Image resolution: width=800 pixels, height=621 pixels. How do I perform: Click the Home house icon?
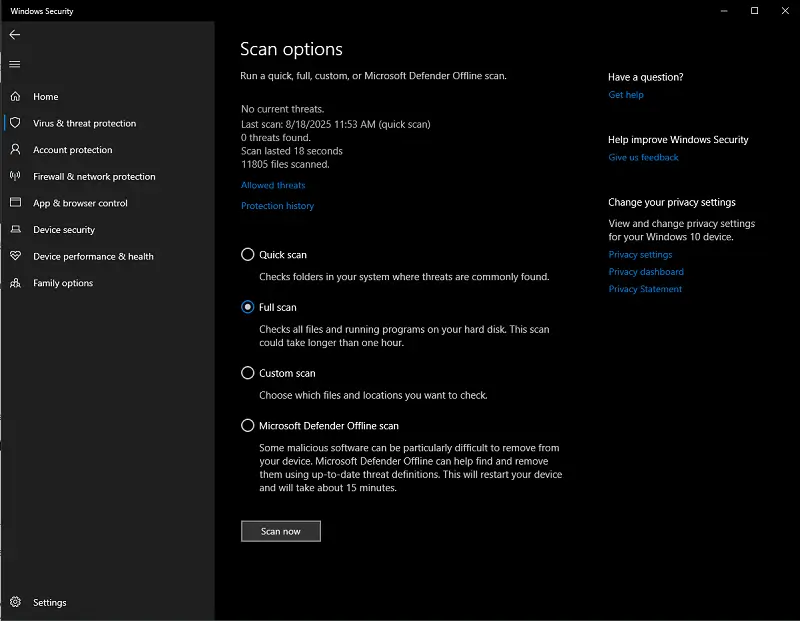pos(15,97)
